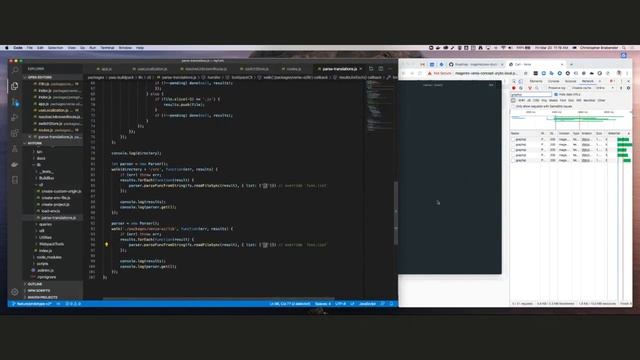Click the VS Code editor vertical scrollbar
Viewport: 640px width, 360px height.
[x=396, y=212]
